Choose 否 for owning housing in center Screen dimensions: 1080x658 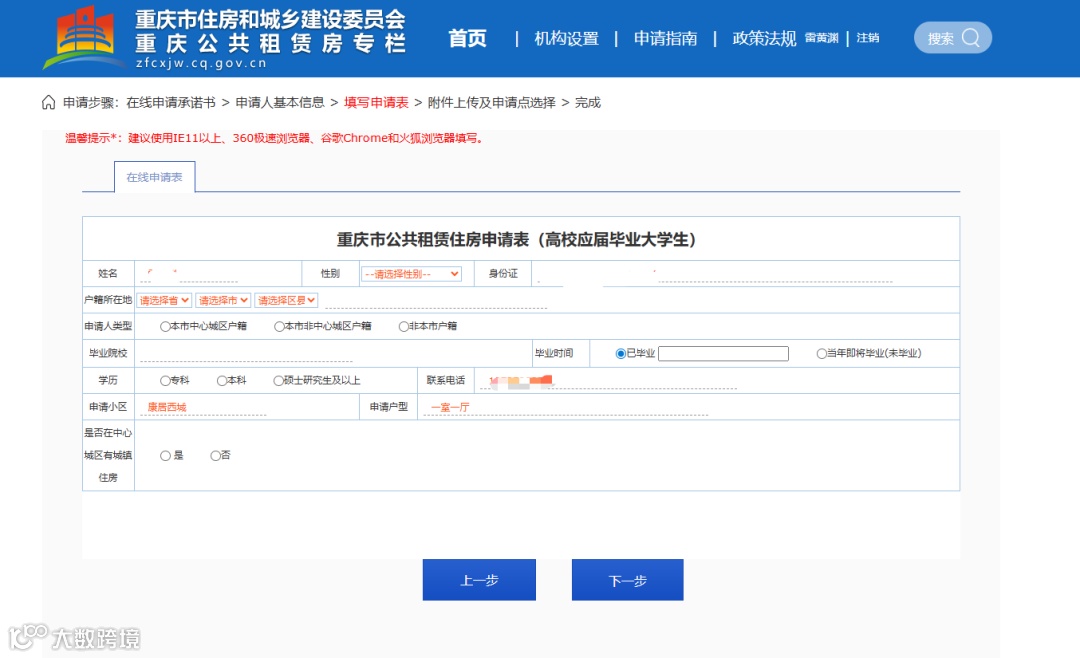coord(216,455)
